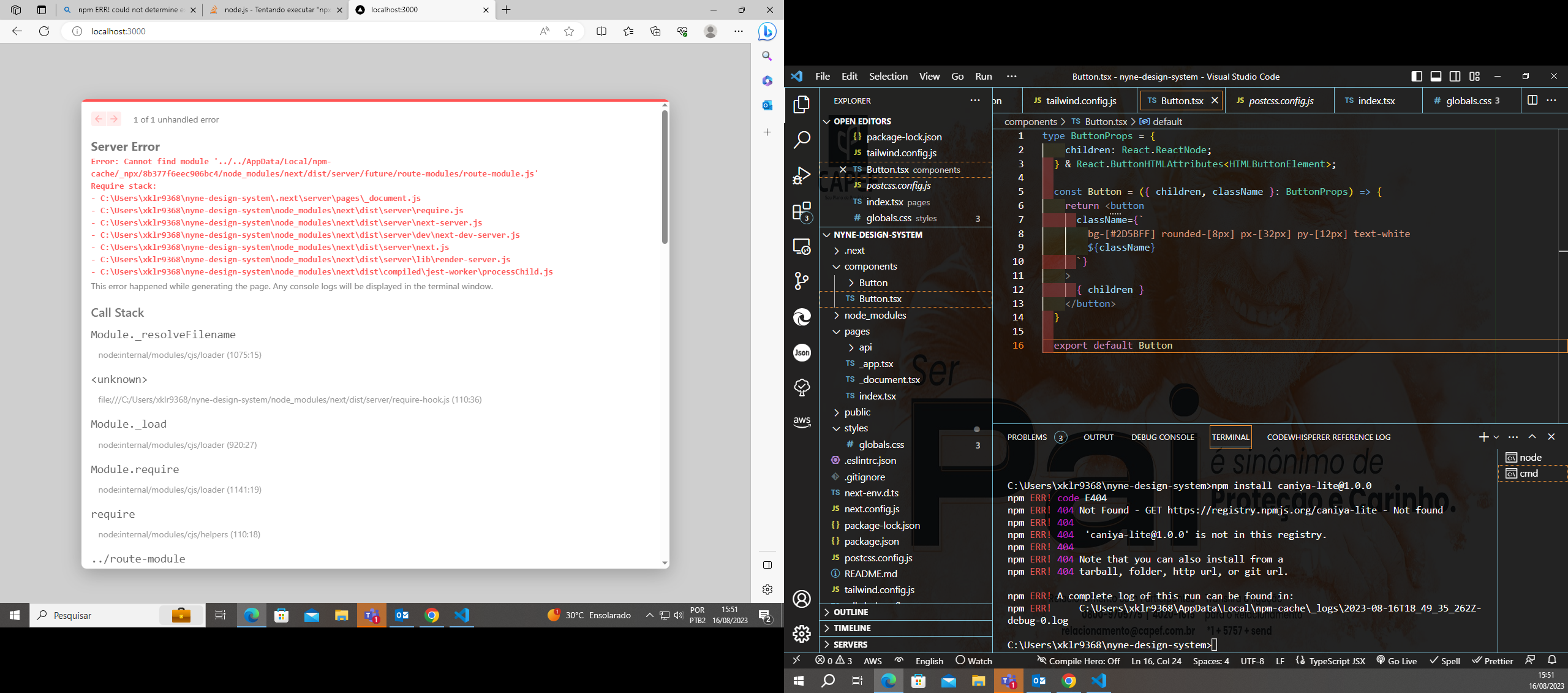Viewport: 1568px width, 693px height.
Task: Open terminal launch profile dropdown arrow
Action: (x=1496, y=437)
